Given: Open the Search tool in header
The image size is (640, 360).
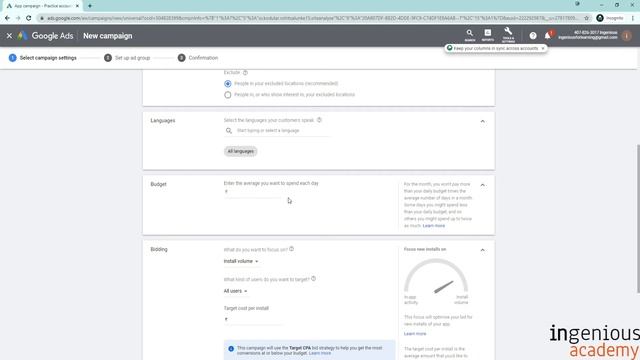Looking at the screenshot, I should click(470, 35).
